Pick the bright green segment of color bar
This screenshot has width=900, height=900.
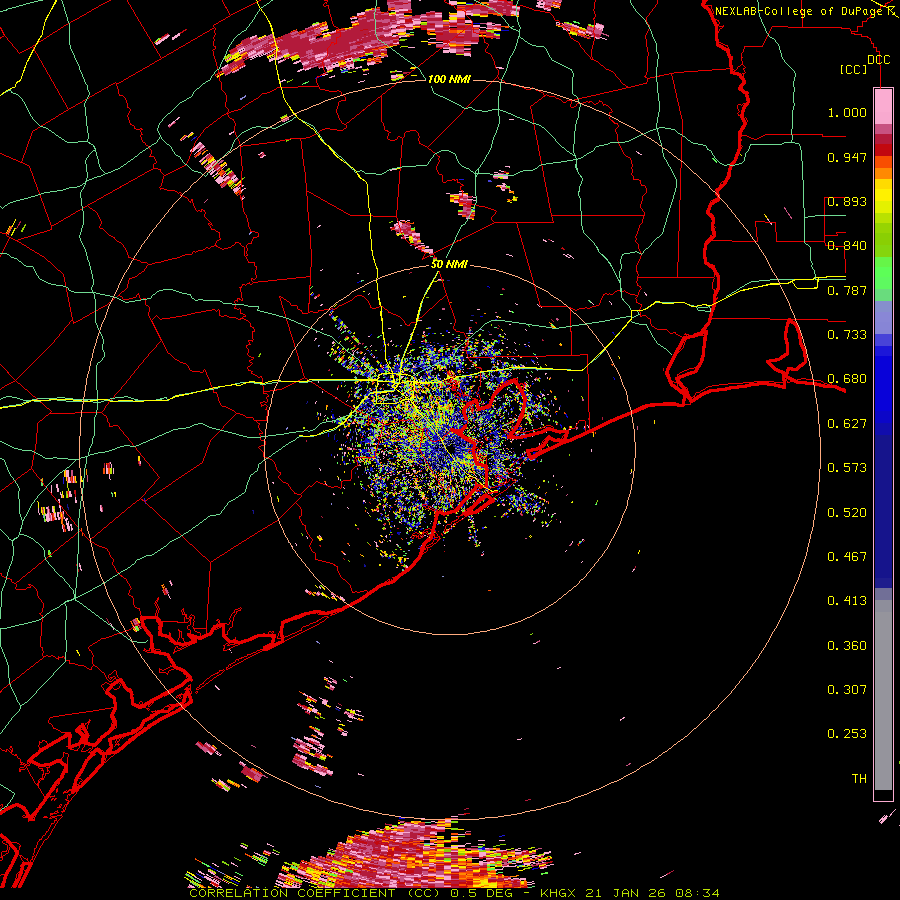point(883,273)
